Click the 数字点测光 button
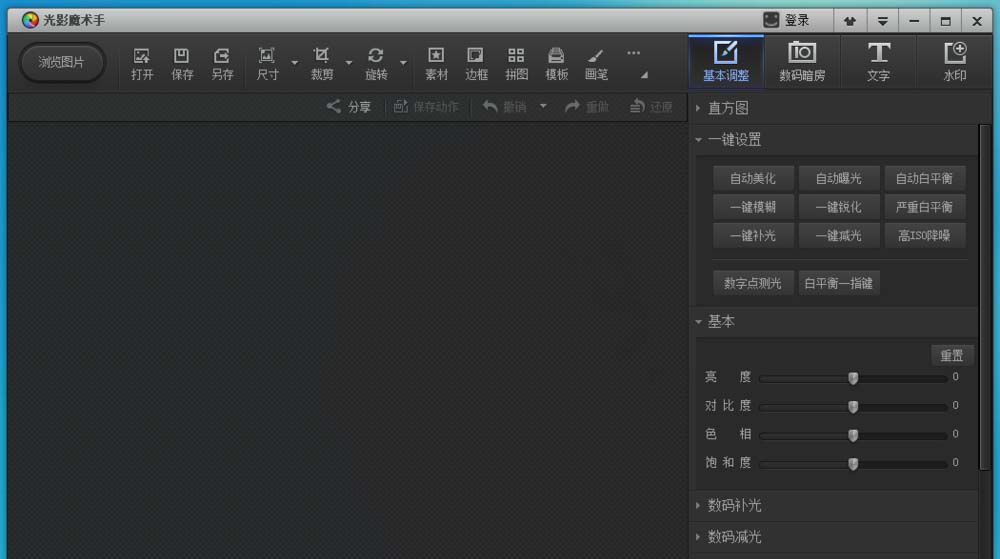The image size is (1000, 559). click(x=753, y=283)
